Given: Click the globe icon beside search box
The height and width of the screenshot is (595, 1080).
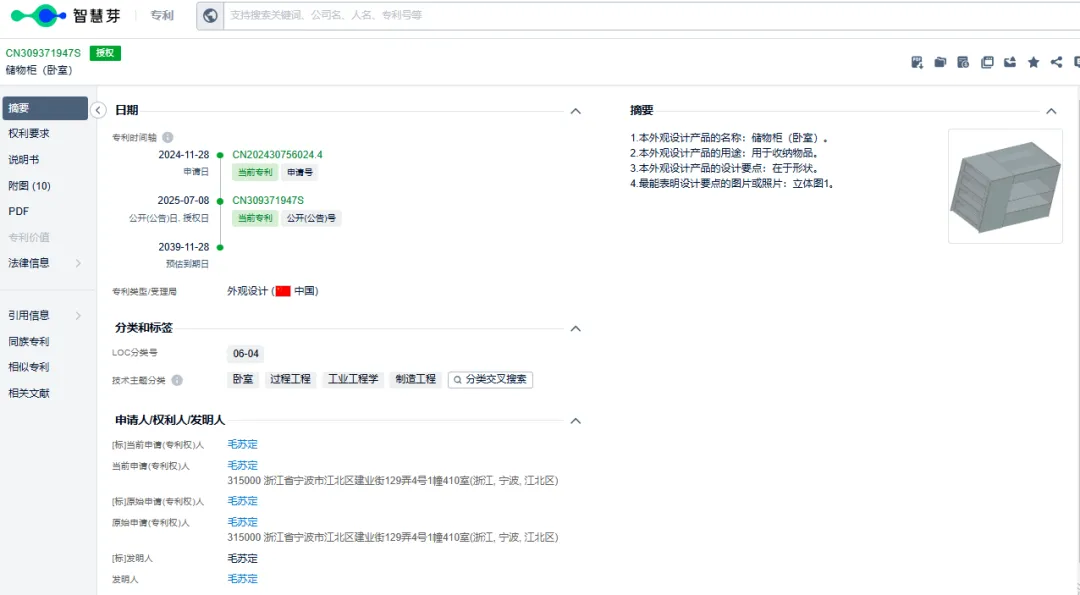Looking at the screenshot, I should tap(210, 15).
